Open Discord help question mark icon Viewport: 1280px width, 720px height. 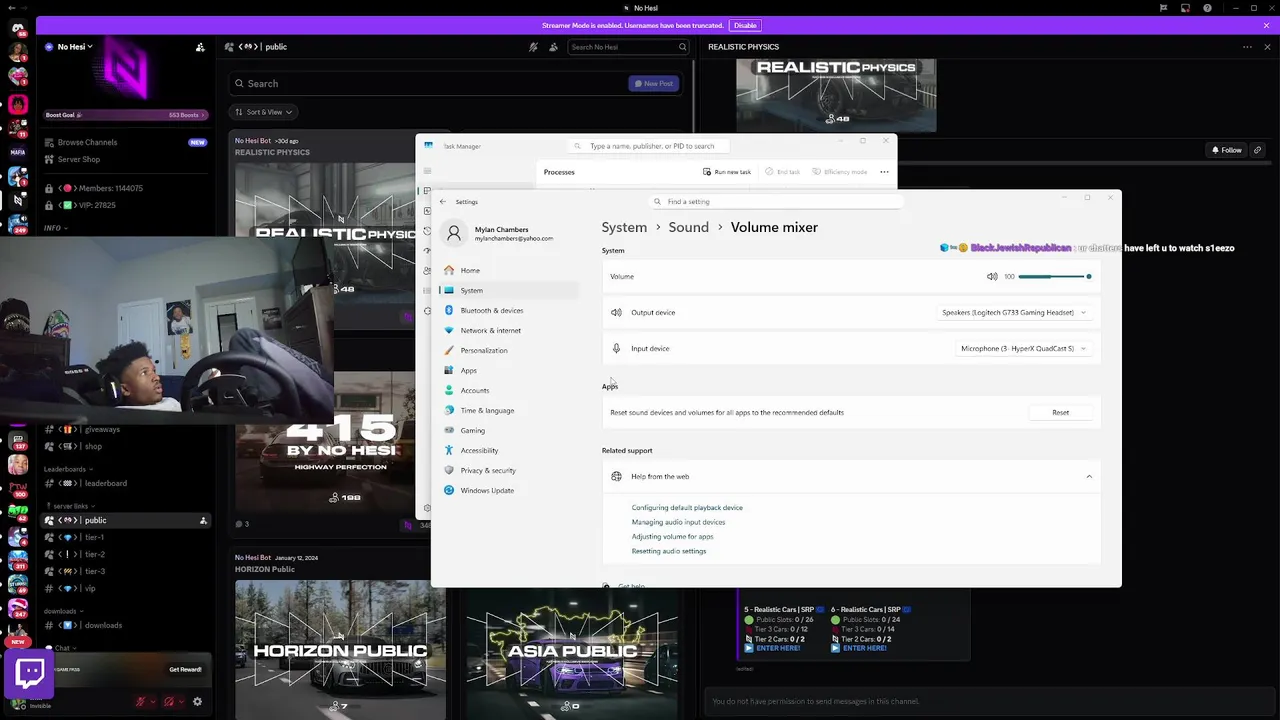click(1208, 8)
